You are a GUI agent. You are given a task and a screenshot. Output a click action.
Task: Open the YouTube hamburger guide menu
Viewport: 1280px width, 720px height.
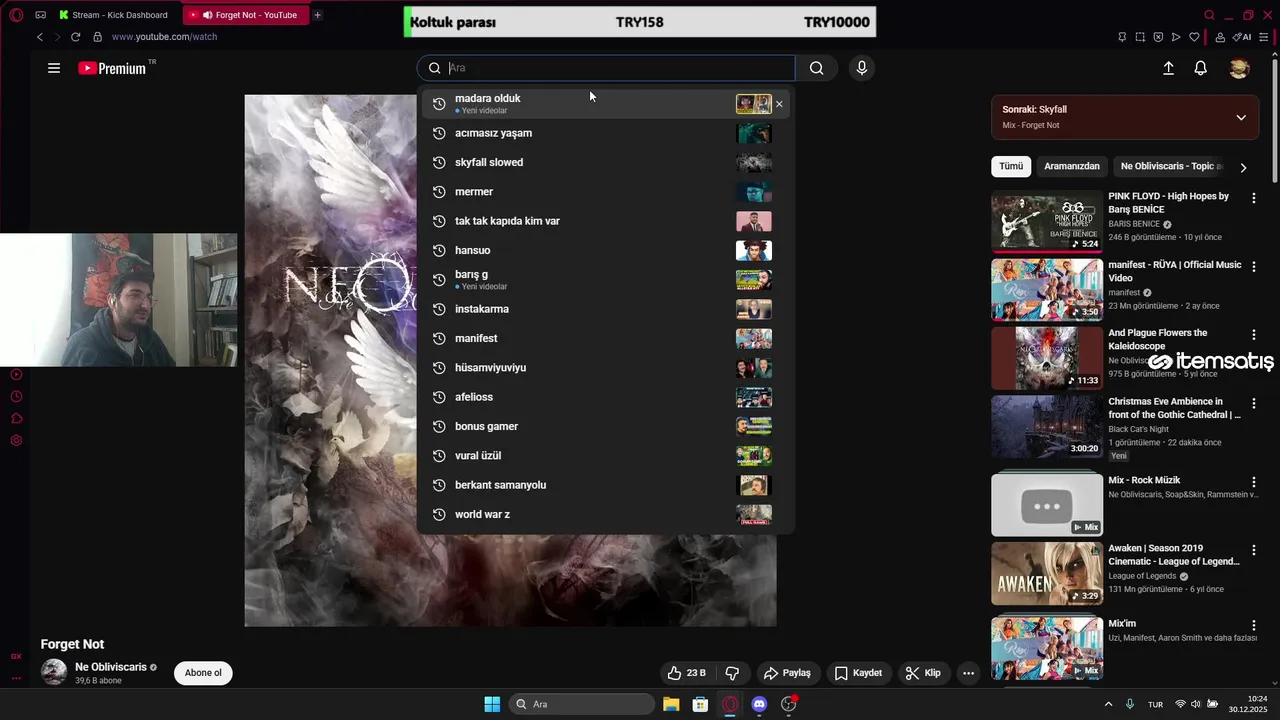tap(54, 68)
